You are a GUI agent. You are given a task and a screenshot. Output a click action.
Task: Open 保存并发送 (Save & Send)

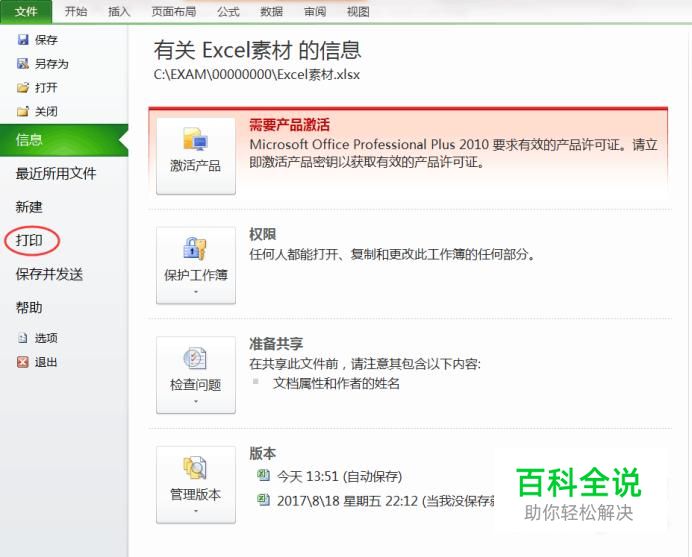pos(49,274)
